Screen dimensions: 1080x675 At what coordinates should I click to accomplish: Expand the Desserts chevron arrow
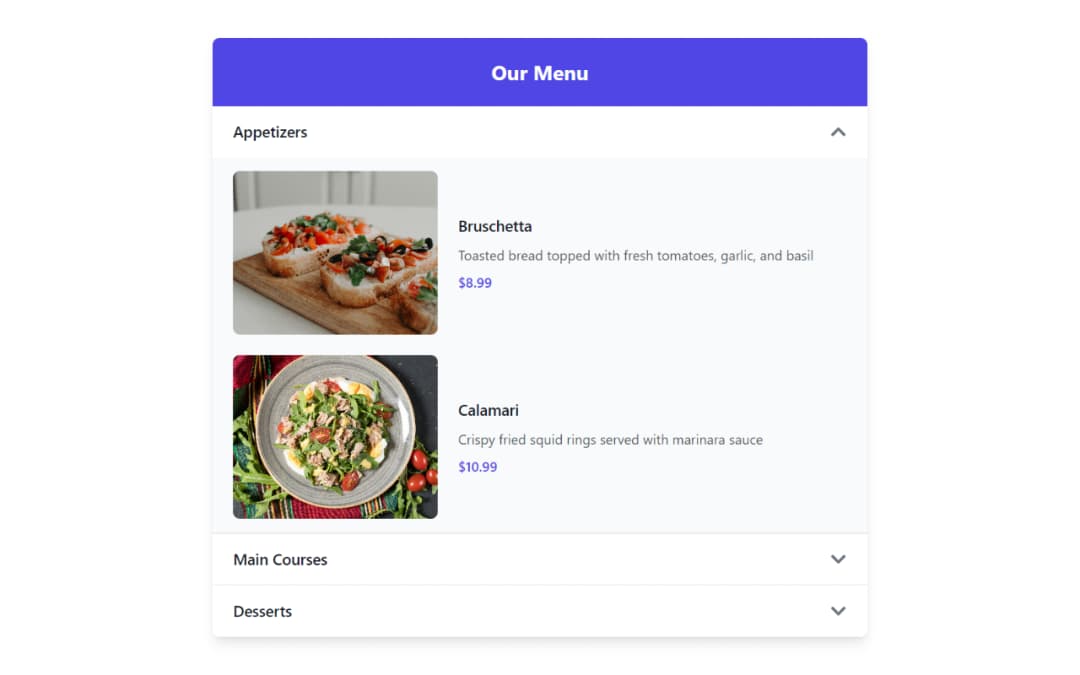click(838, 611)
